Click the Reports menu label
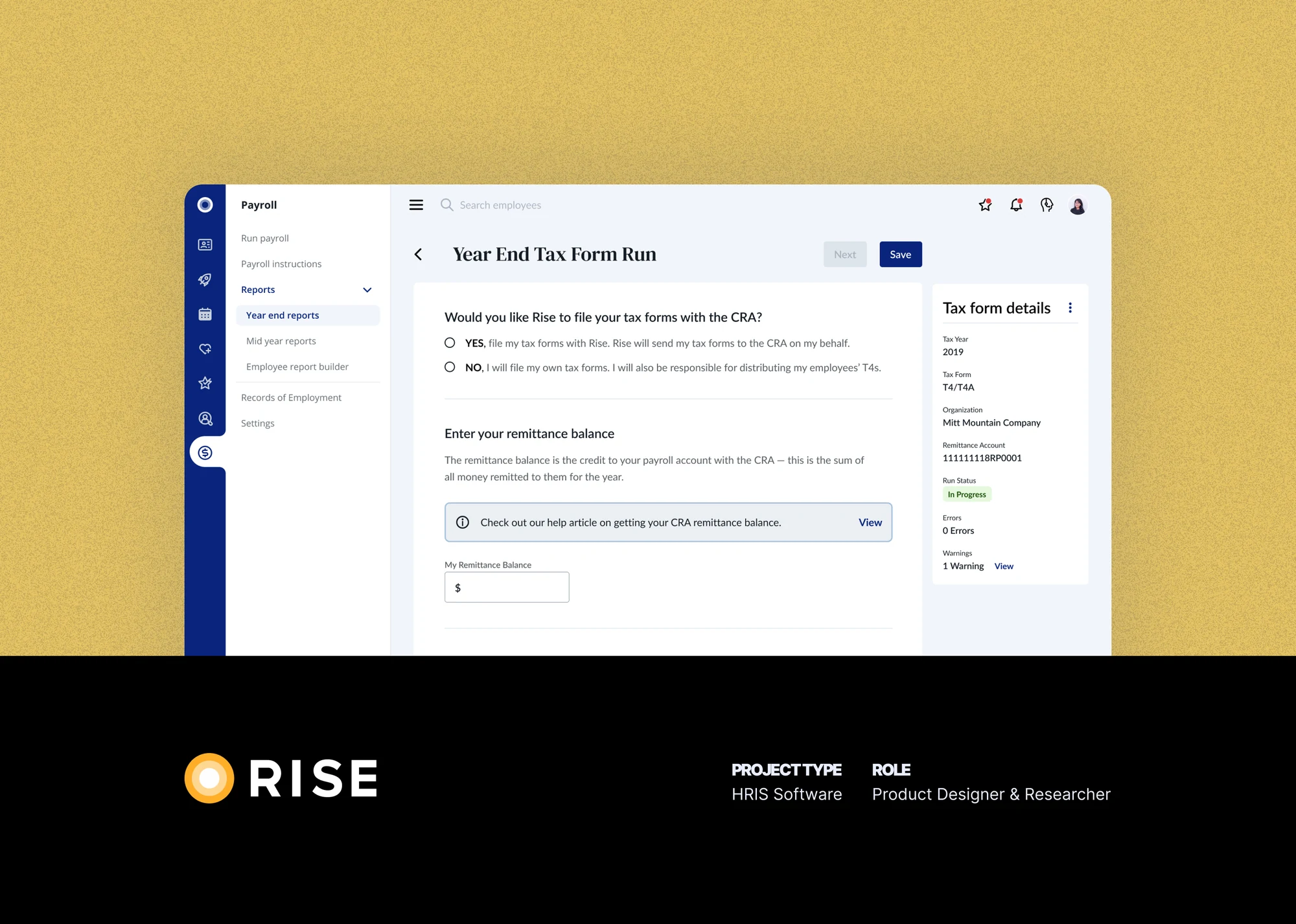The width and height of the screenshot is (1296, 924). tap(258, 290)
